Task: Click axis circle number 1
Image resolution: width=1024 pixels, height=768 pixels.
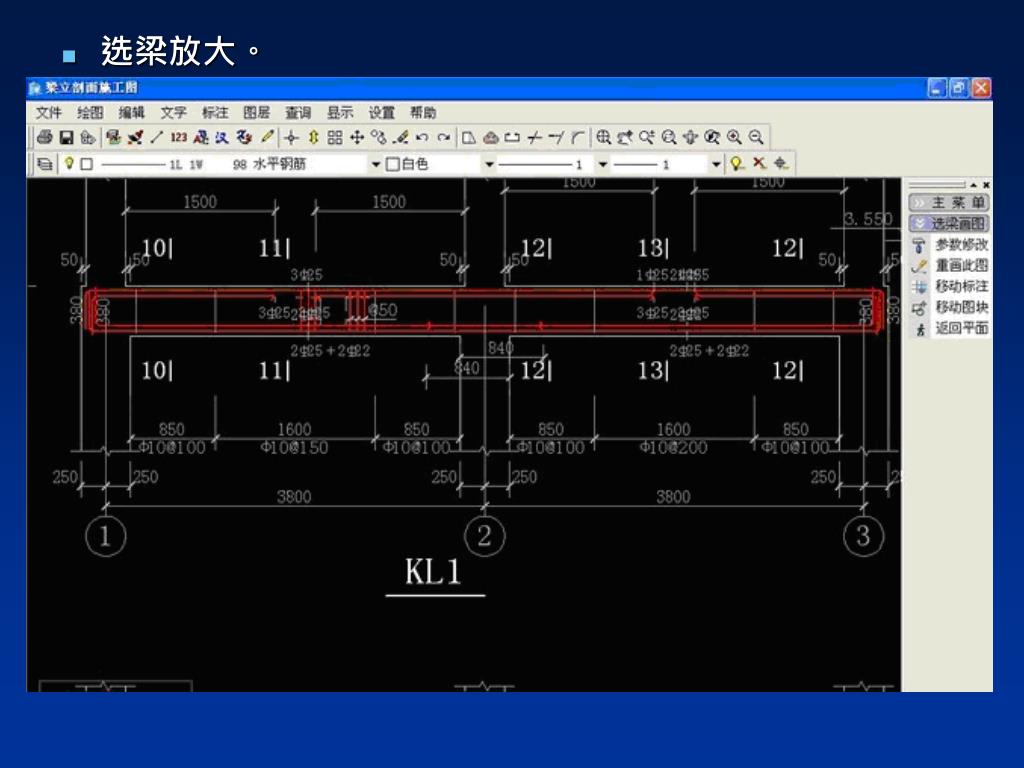Action: click(x=105, y=536)
